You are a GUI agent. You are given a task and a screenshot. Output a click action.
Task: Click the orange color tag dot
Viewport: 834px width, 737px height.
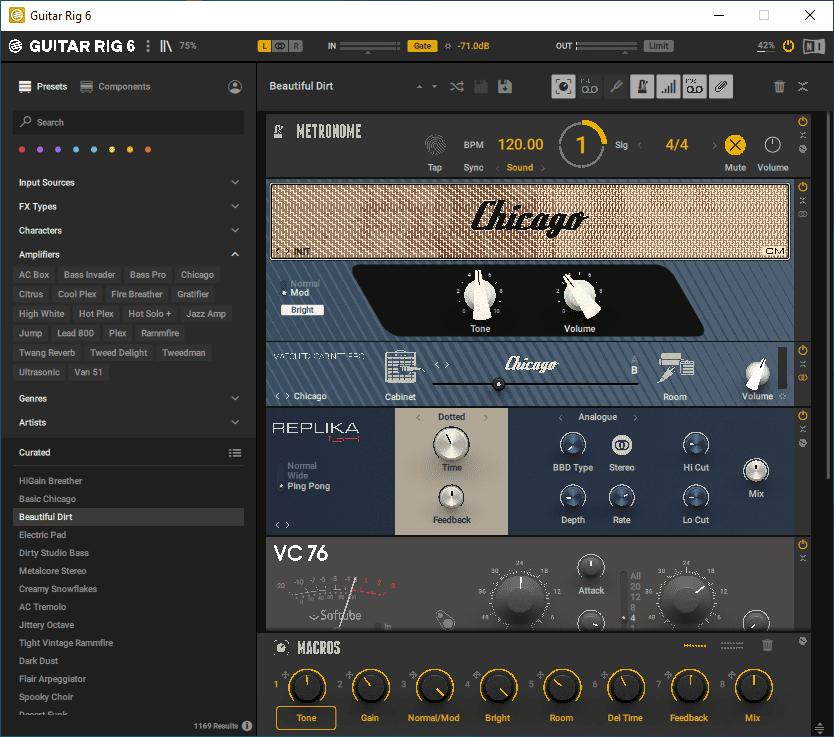point(148,149)
